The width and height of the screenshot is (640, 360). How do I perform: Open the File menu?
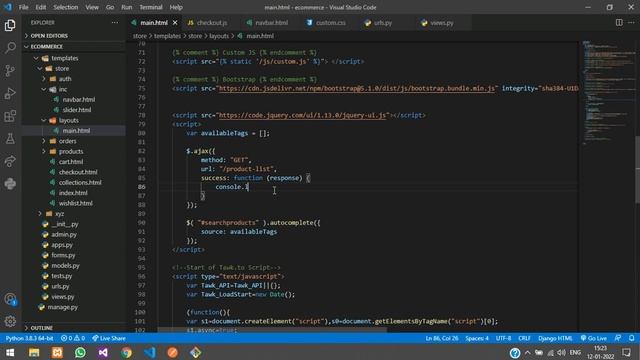(x=24, y=7)
